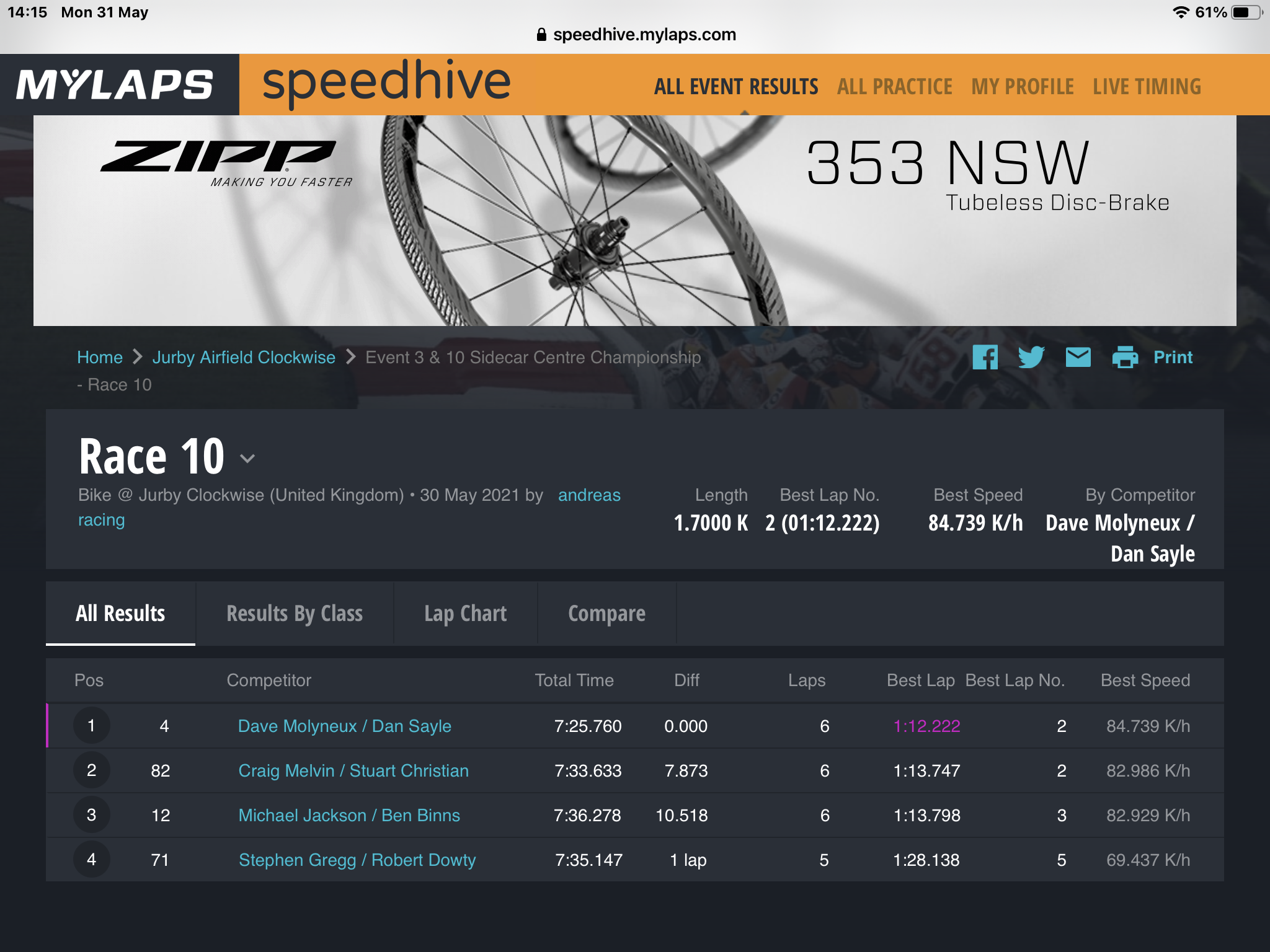
Task: Click total time 7:36.278
Action: pos(587,815)
